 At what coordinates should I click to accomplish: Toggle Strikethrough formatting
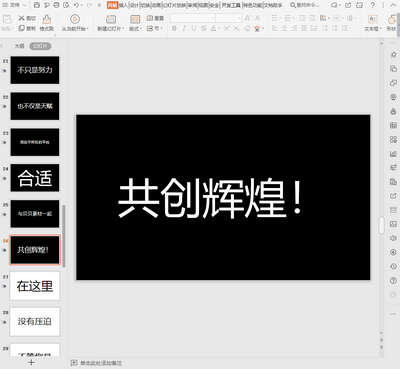(204, 29)
